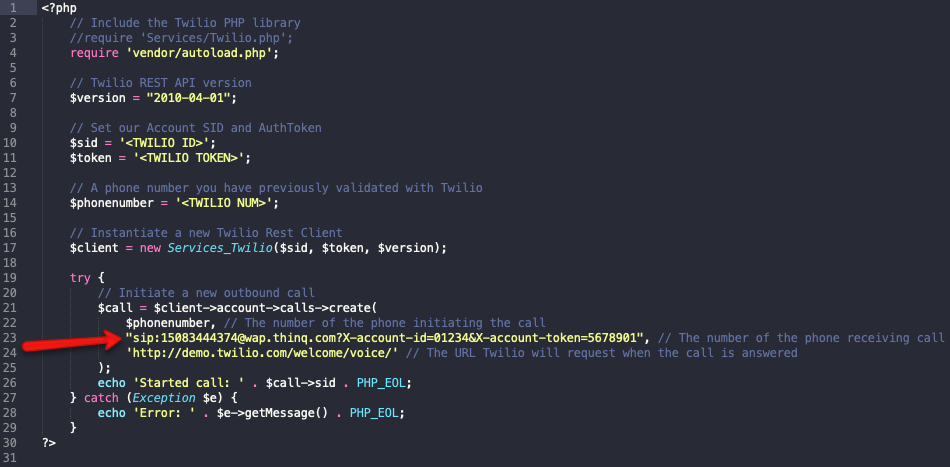The image size is (950, 467).
Task: Click the PHP_EOL constant on line 28
Action: pyautogui.click(x=373, y=413)
